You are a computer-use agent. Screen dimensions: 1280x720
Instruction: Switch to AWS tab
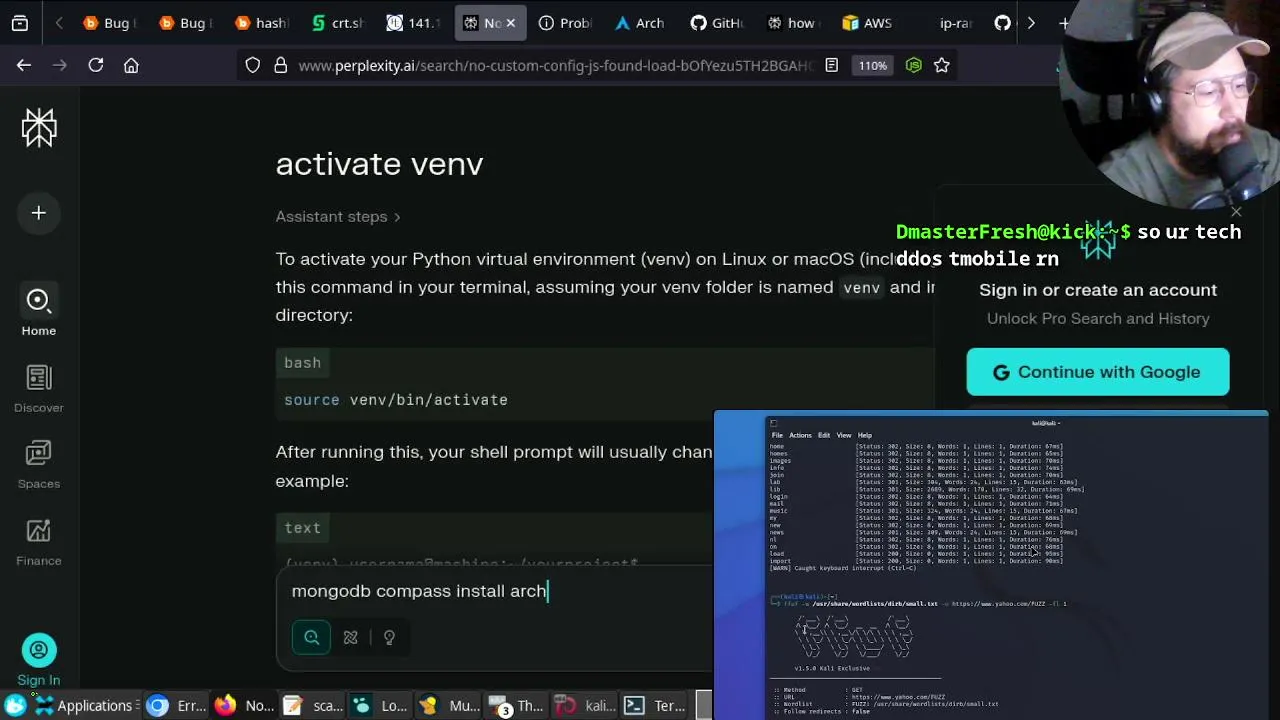pos(869,23)
